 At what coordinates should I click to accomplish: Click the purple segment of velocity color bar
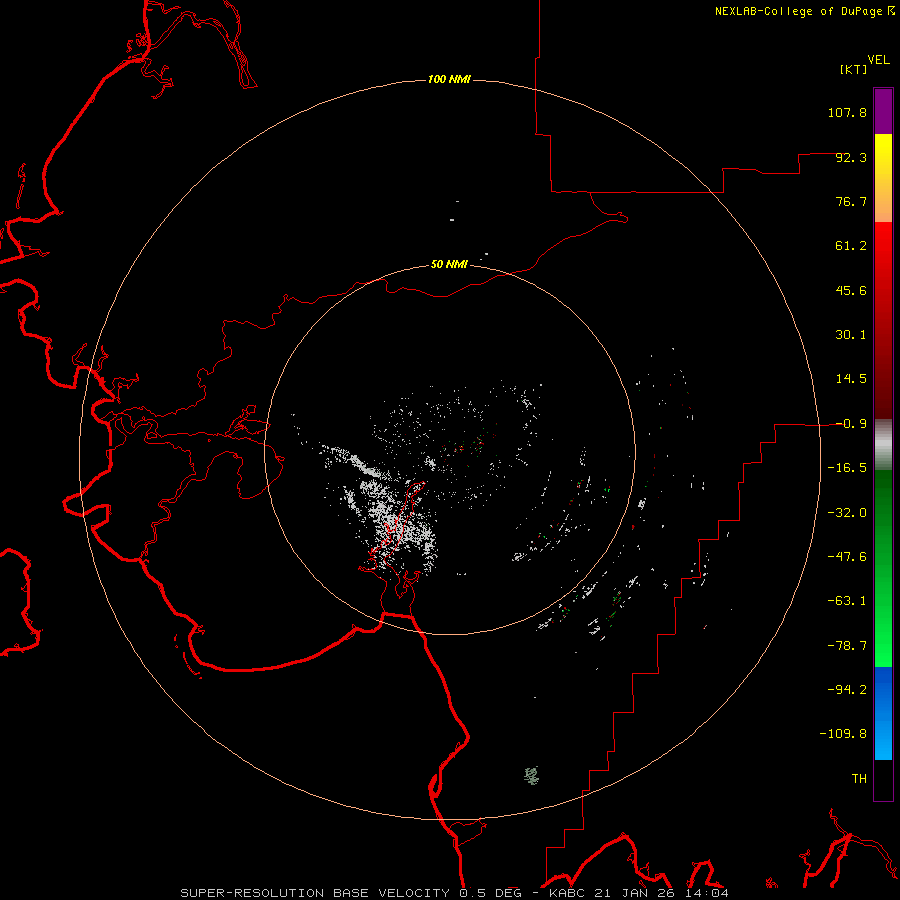[883, 111]
